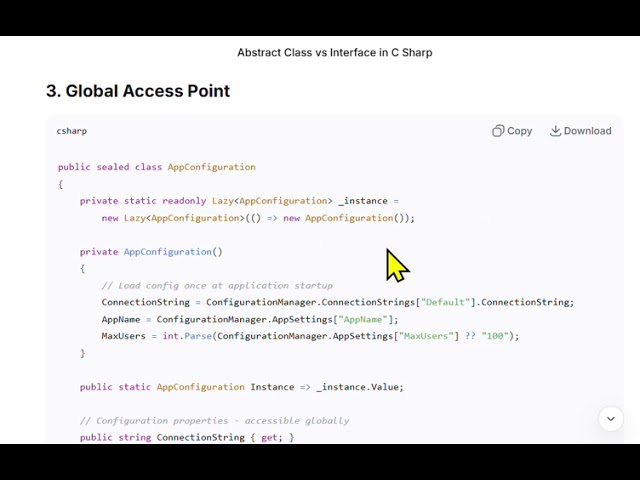Screen dimensions: 640x480
Task: Click the copy icon next to Copy
Action: (x=498, y=131)
